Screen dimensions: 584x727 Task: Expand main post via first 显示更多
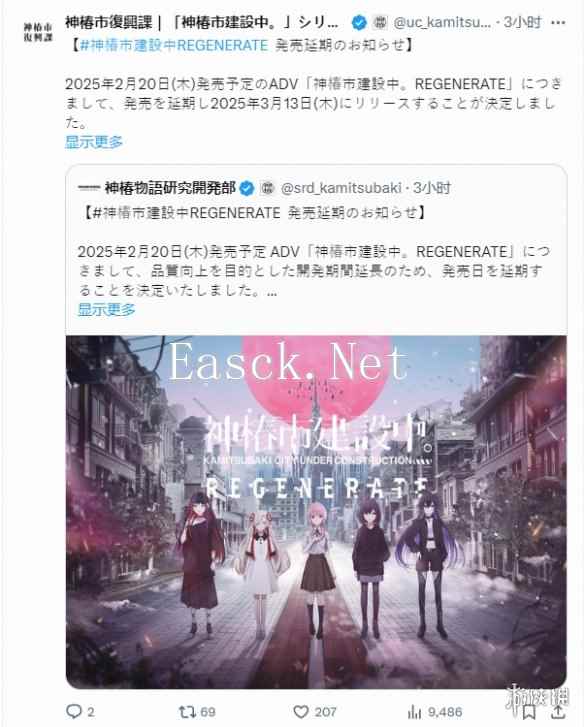[94, 142]
